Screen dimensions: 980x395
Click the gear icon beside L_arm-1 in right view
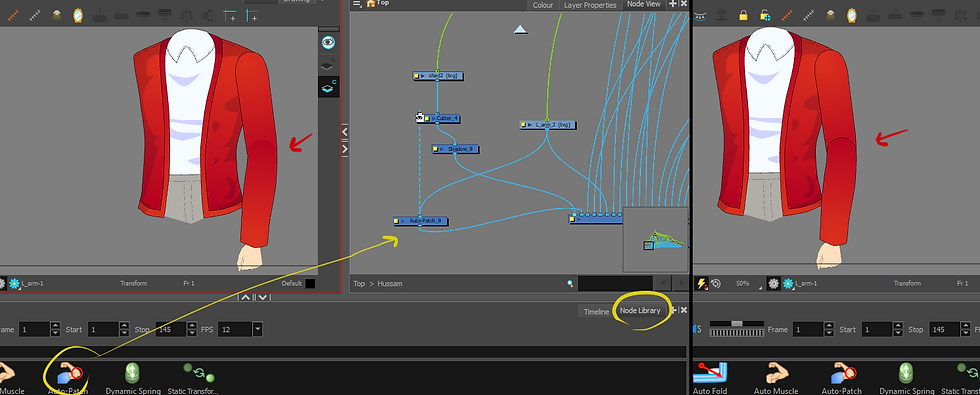[x=774, y=284]
